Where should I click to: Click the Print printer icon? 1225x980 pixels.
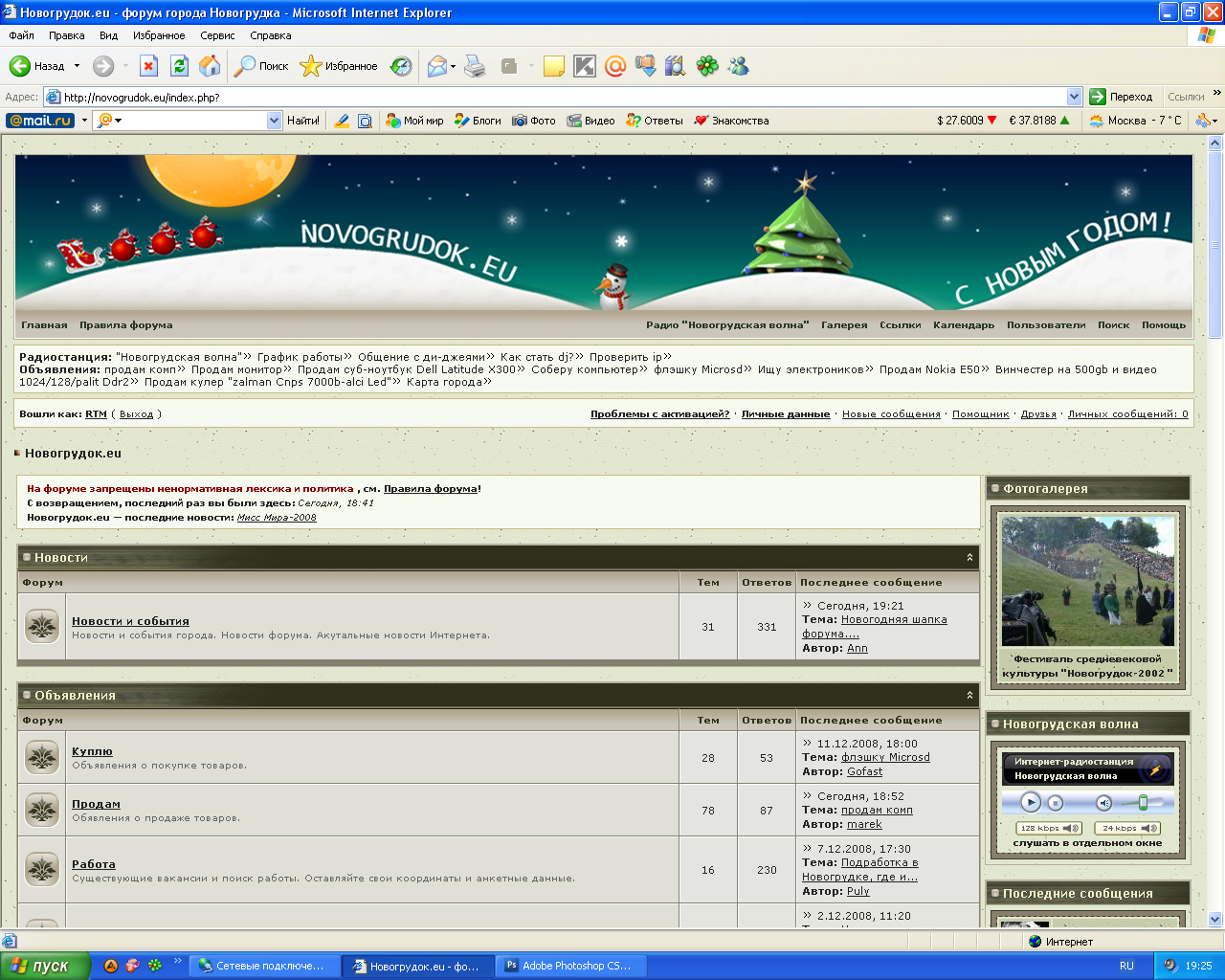(475, 66)
